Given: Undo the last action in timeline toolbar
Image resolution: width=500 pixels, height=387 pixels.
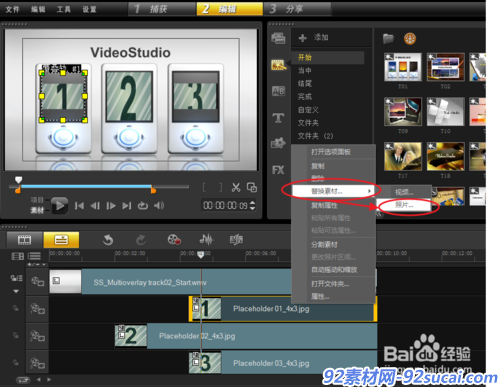Looking at the screenshot, I should (x=108, y=239).
